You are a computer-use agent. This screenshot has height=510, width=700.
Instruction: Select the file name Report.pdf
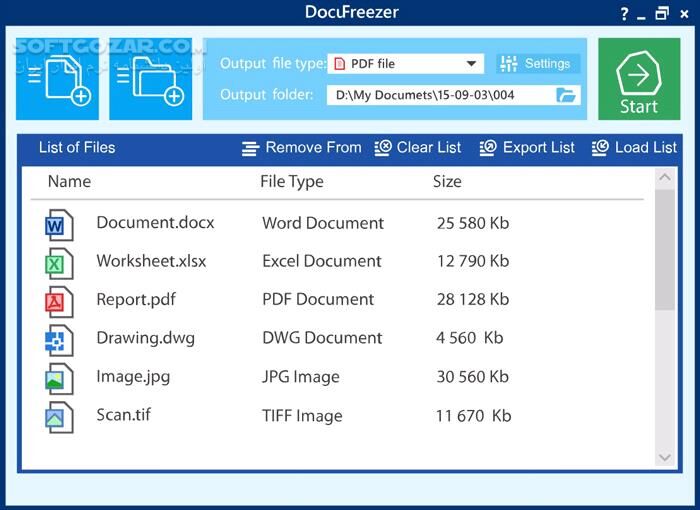tap(136, 300)
